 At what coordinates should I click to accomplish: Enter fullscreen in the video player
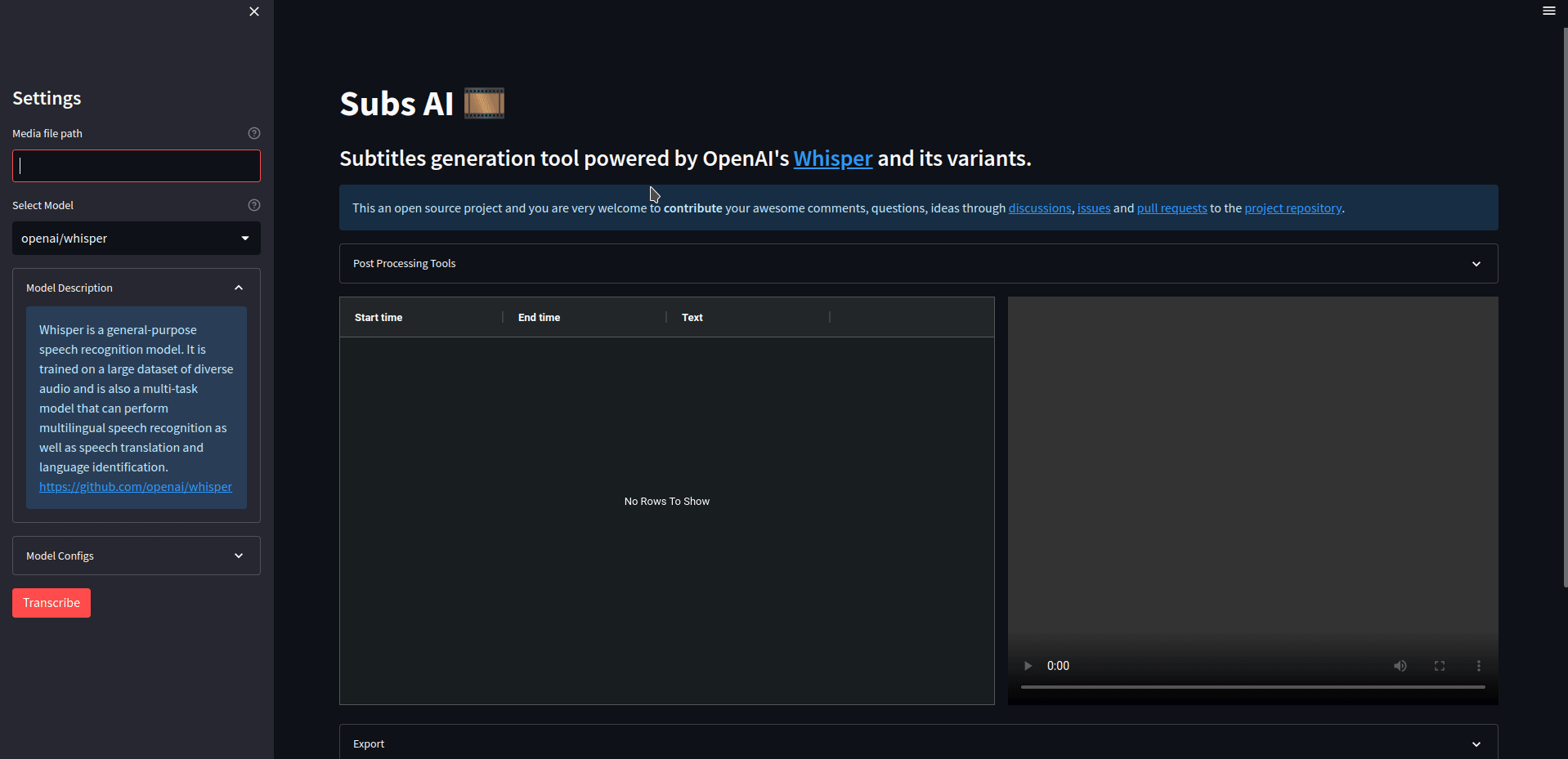[1440, 666]
